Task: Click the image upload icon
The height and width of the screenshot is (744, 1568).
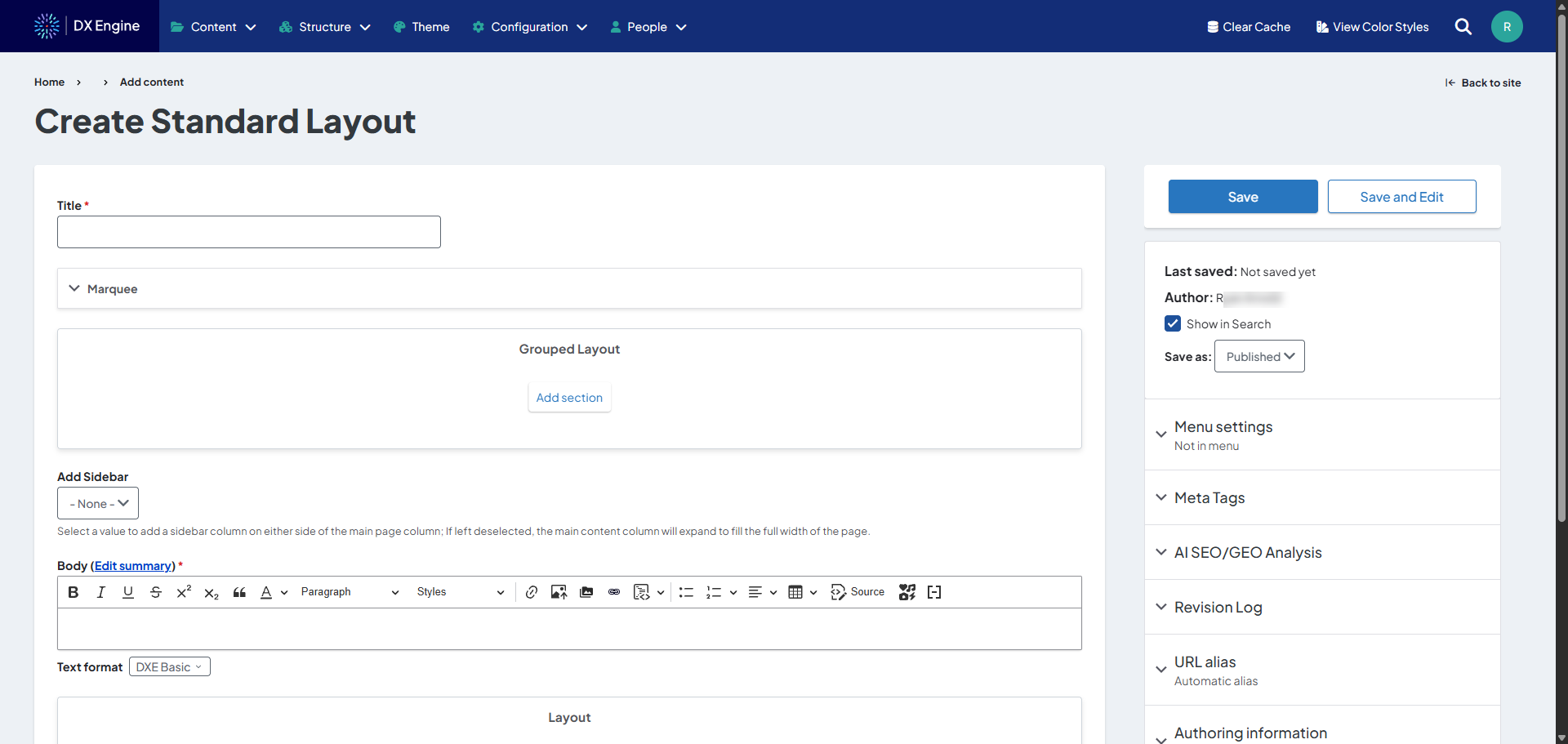Action: 559,592
